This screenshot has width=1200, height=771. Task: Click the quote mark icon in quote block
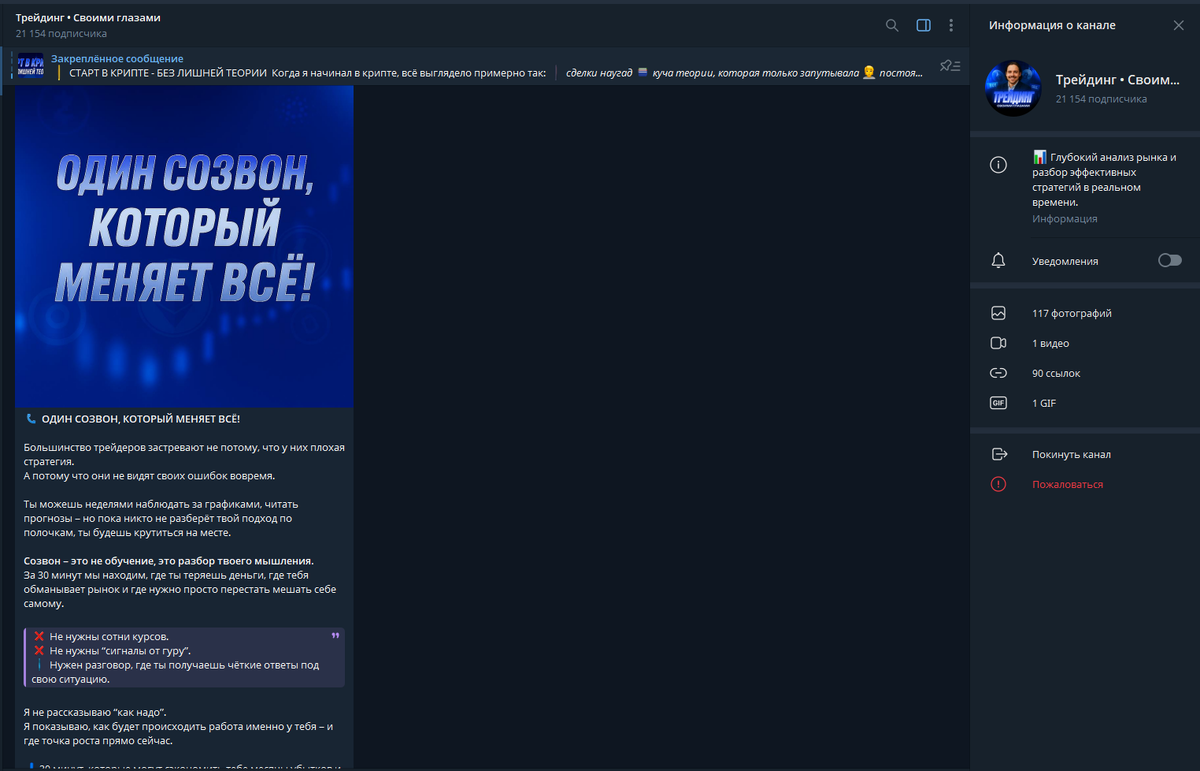tap(334, 636)
